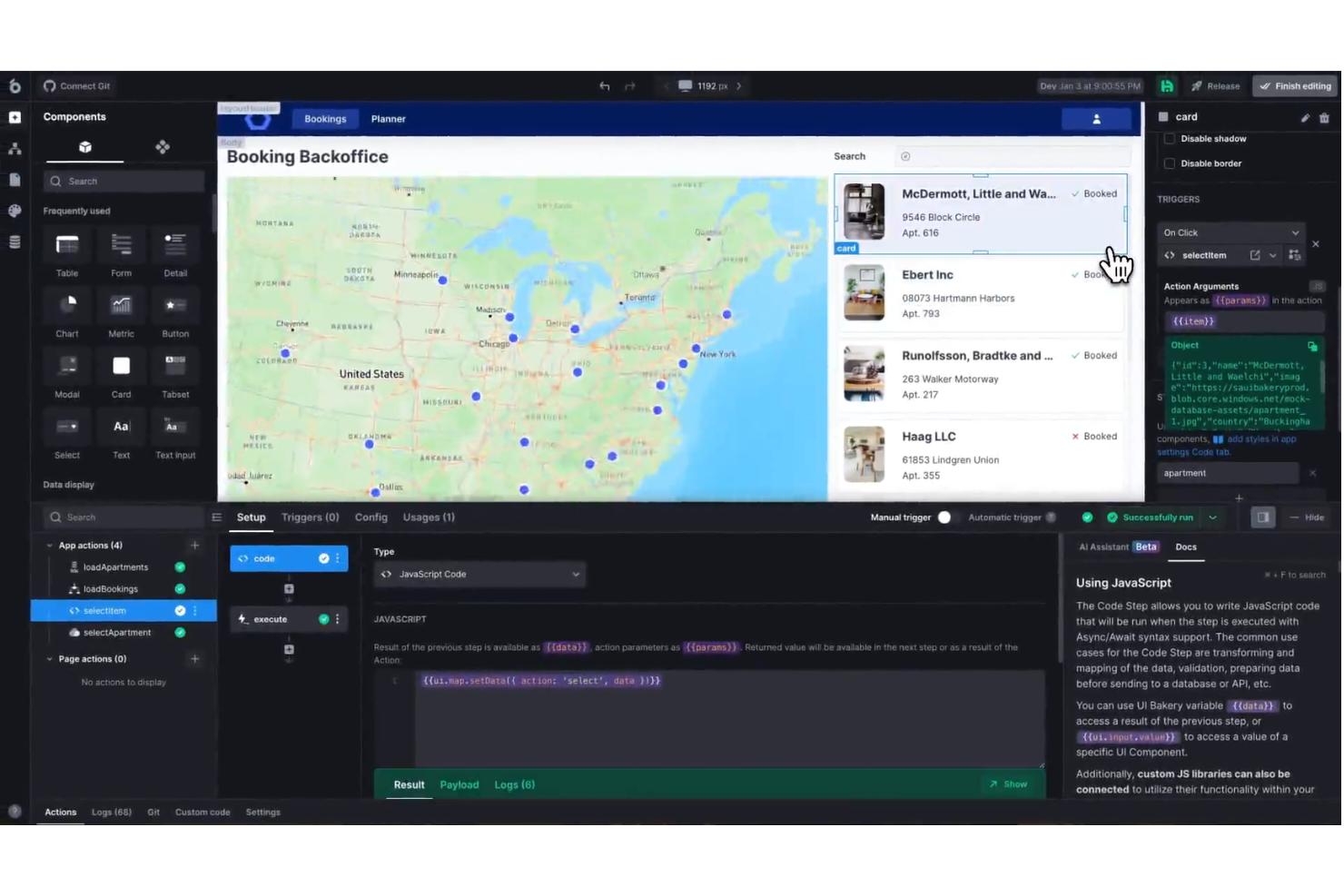Enable the Disable border checkbox

pyautogui.click(x=1170, y=163)
